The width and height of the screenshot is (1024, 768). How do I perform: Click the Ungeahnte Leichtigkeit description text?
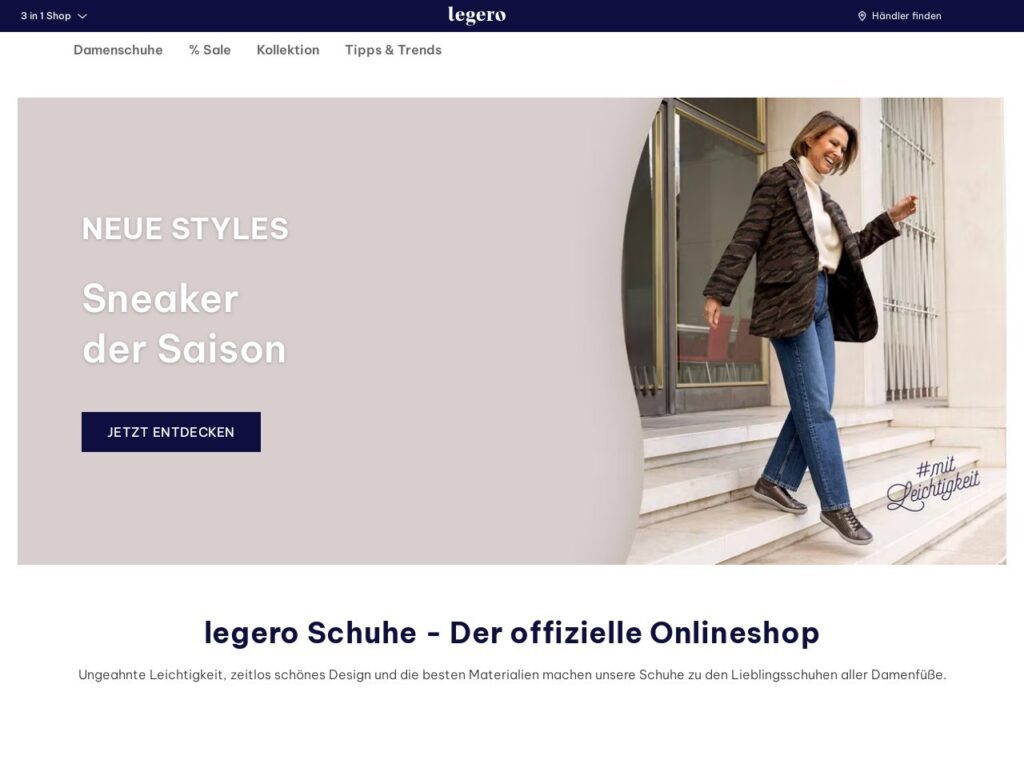pyautogui.click(x=512, y=675)
